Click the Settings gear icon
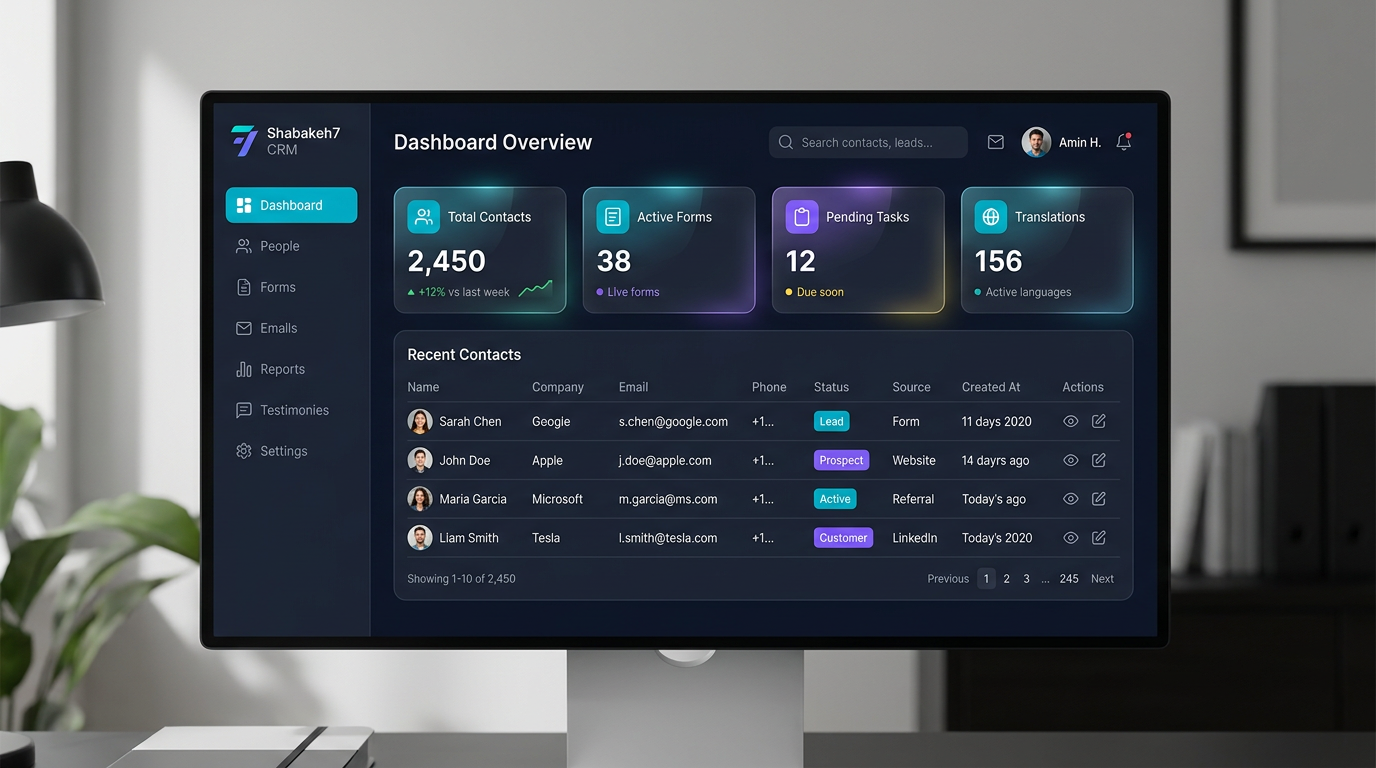 coord(243,450)
